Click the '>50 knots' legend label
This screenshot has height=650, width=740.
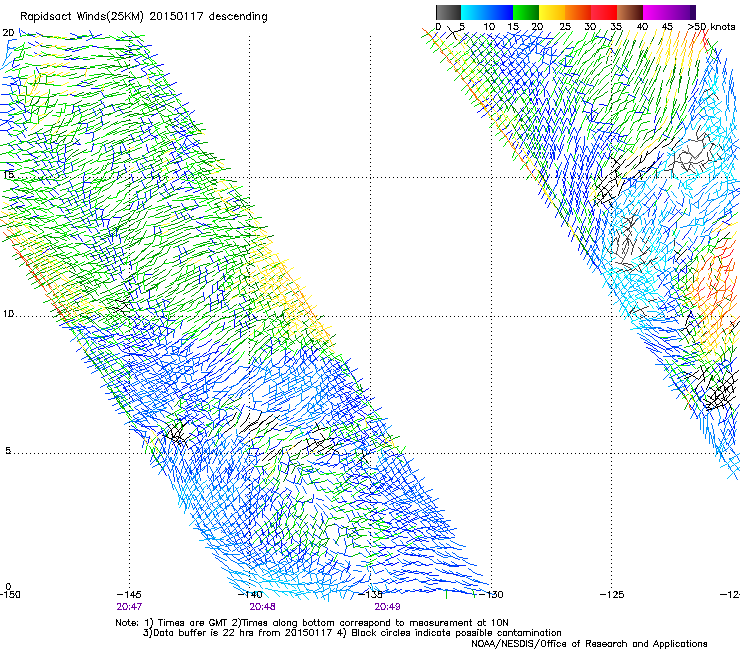point(711,26)
